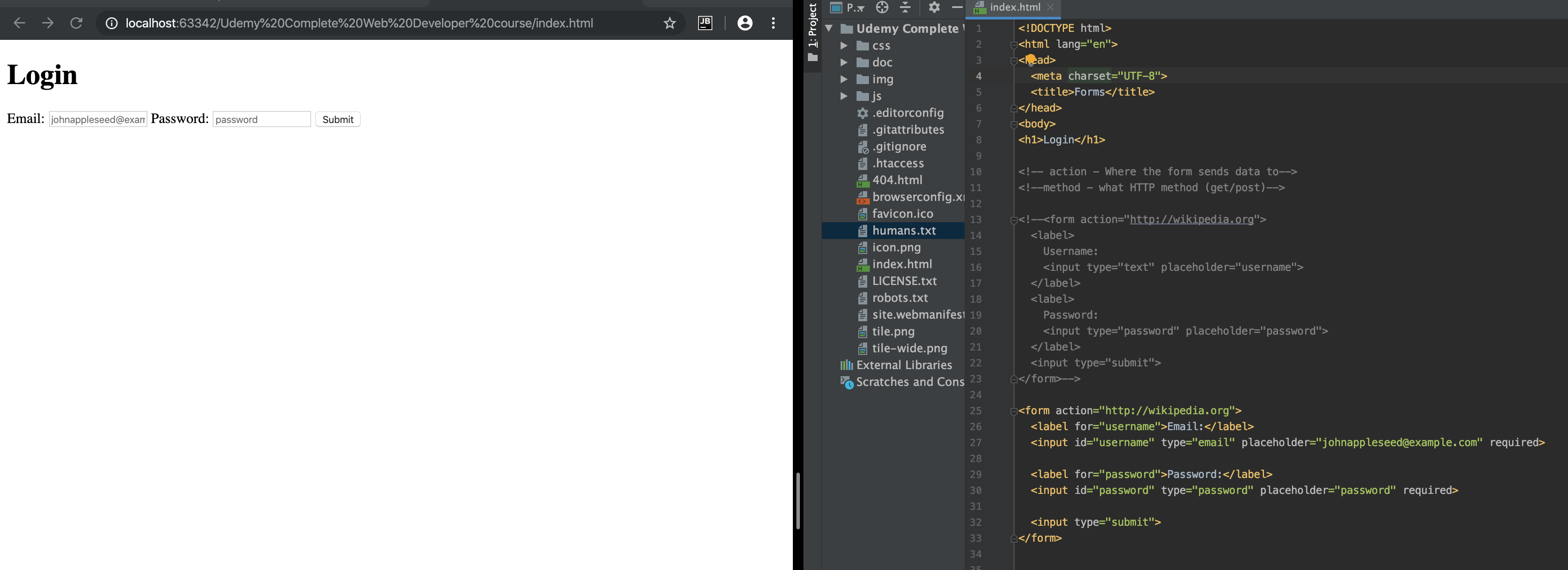The width and height of the screenshot is (1568, 570).
Task: Expand the css folder
Action: (844, 45)
